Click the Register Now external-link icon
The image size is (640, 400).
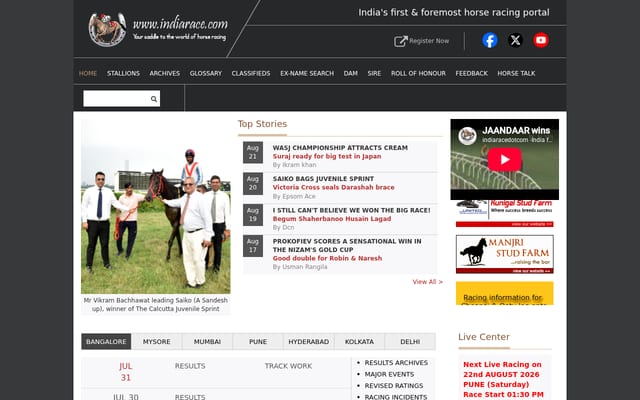pos(400,41)
